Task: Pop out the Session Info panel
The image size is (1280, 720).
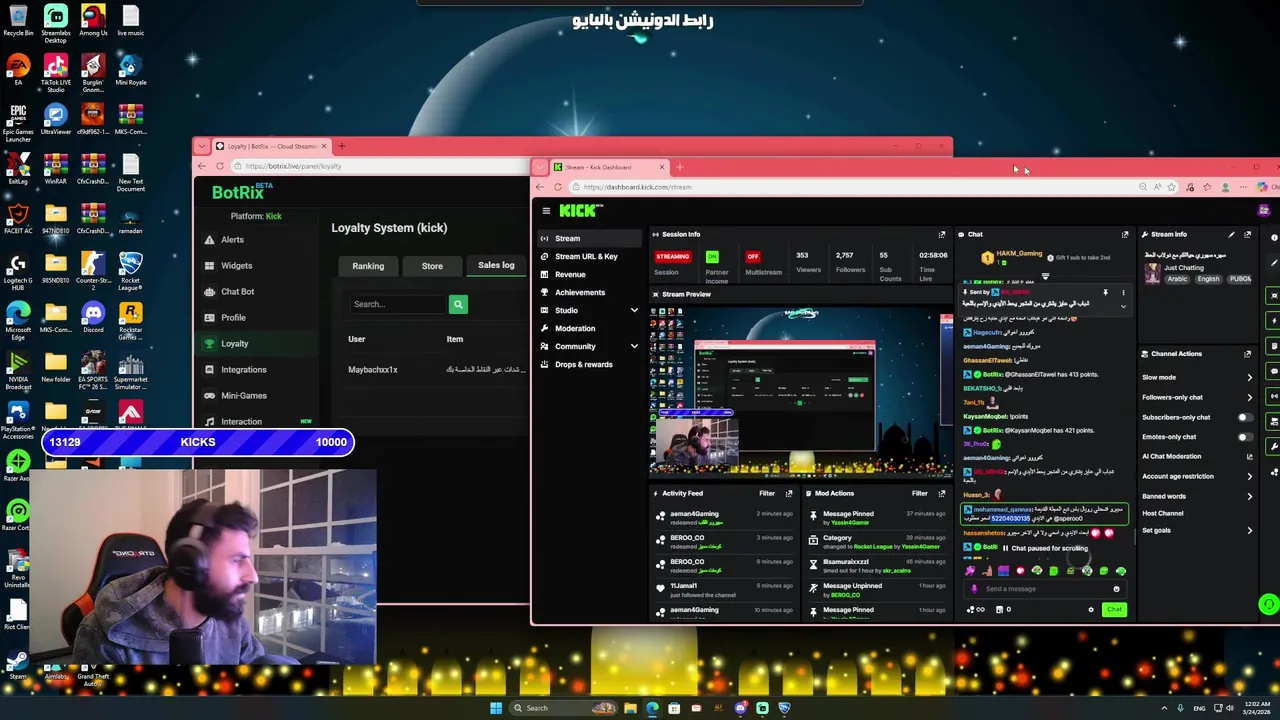Action: pyautogui.click(x=941, y=234)
